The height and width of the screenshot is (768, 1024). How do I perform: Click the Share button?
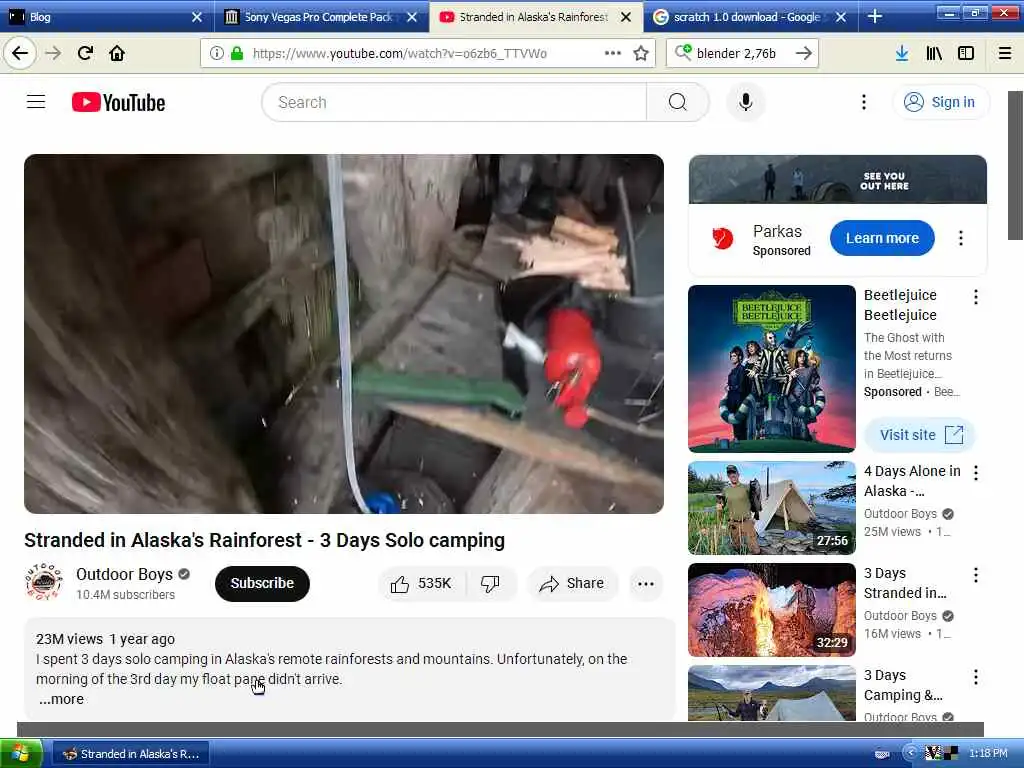click(x=572, y=583)
